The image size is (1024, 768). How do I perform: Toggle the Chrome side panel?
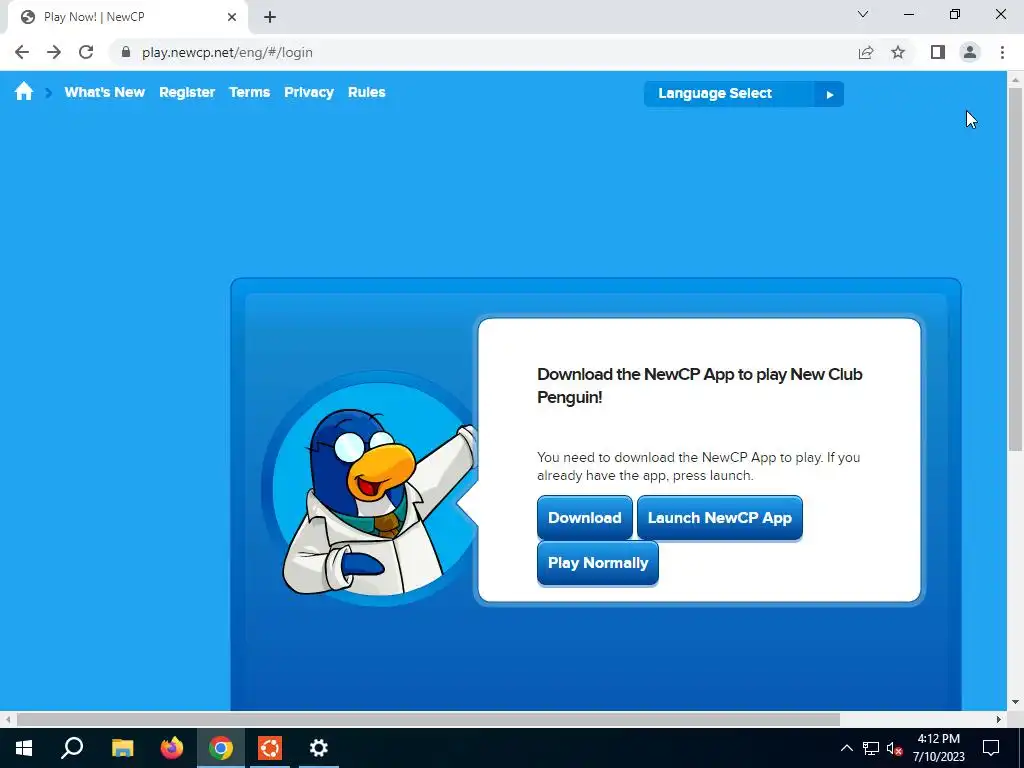(x=938, y=52)
